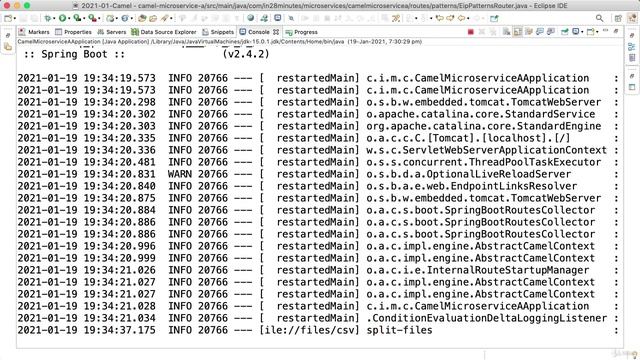The width and height of the screenshot is (640, 360).
Task: Switch to the Servers tab
Action: pyautogui.click(x=112, y=32)
